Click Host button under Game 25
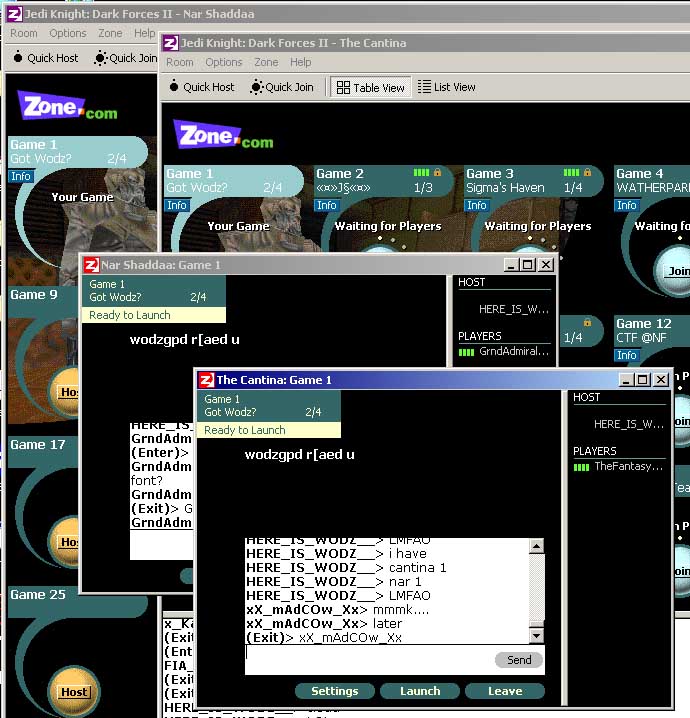690x718 pixels. [x=74, y=692]
